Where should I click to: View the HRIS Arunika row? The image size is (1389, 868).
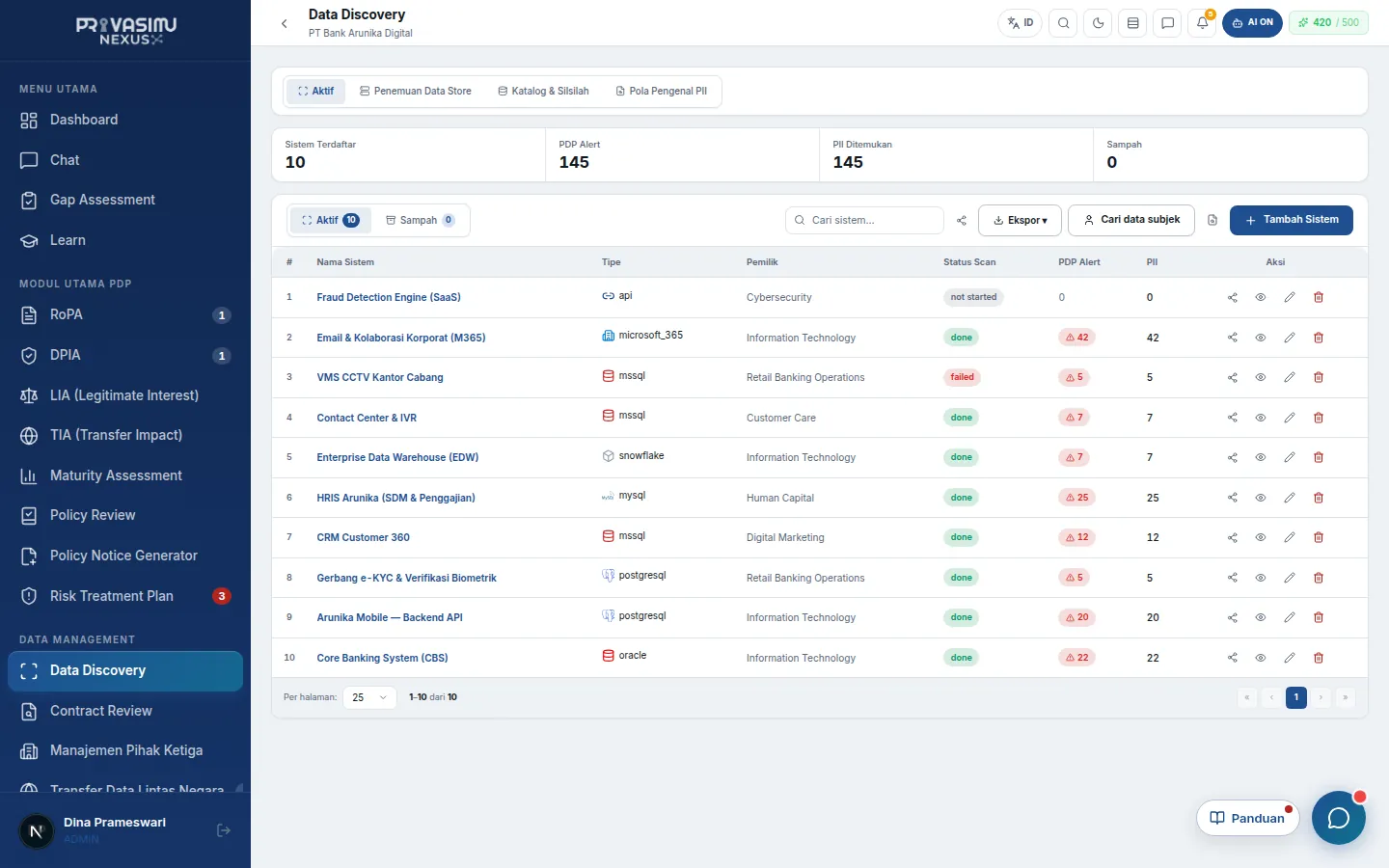pos(1261,498)
